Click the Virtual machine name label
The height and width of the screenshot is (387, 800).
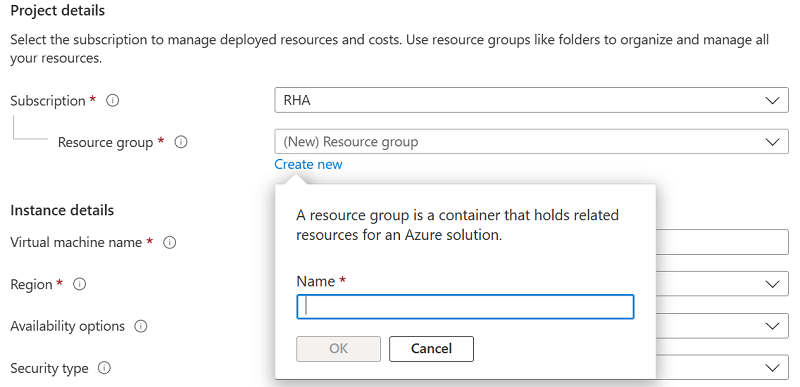pos(76,242)
